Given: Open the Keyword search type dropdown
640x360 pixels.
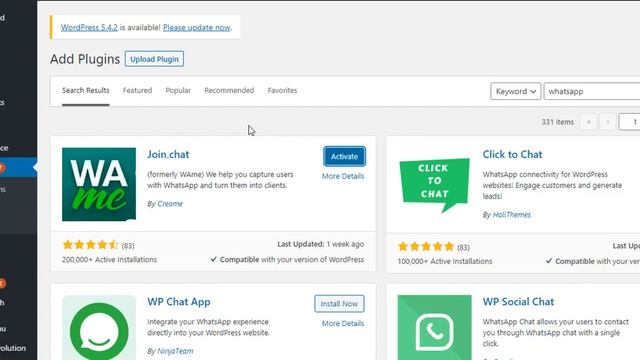Looking at the screenshot, I should [x=516, y=91].
